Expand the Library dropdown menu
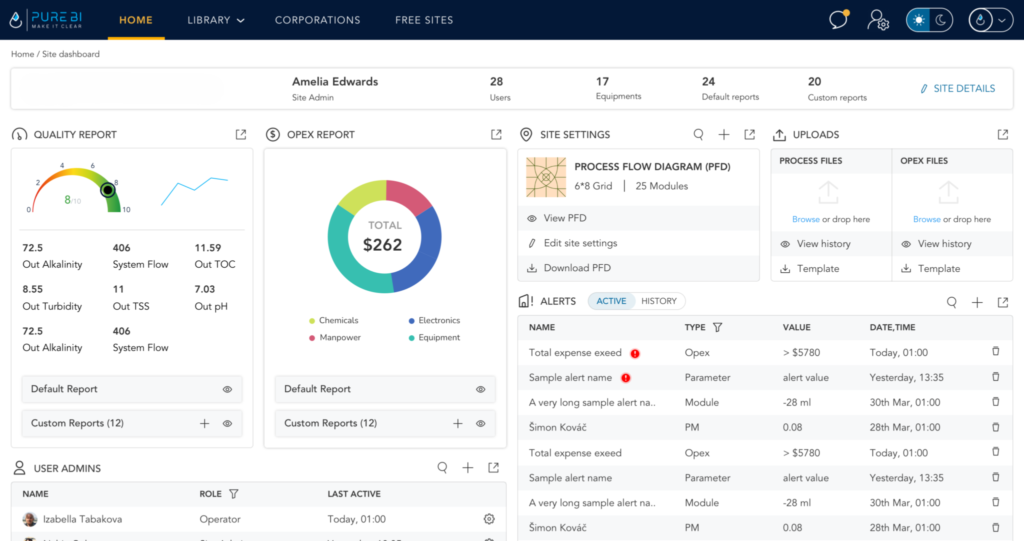1024x541 pixels. point(215,20)
